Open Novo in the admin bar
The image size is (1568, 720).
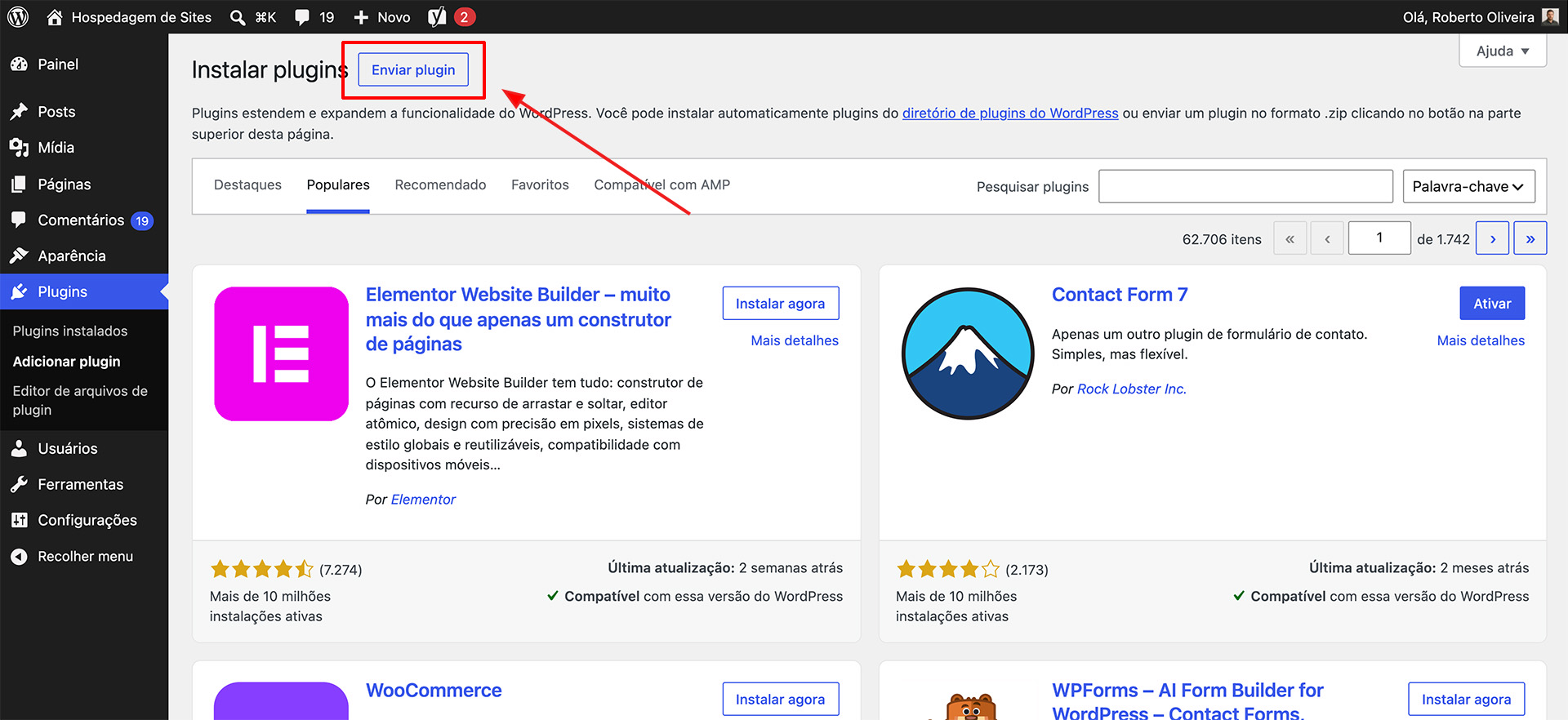[382, 17]
